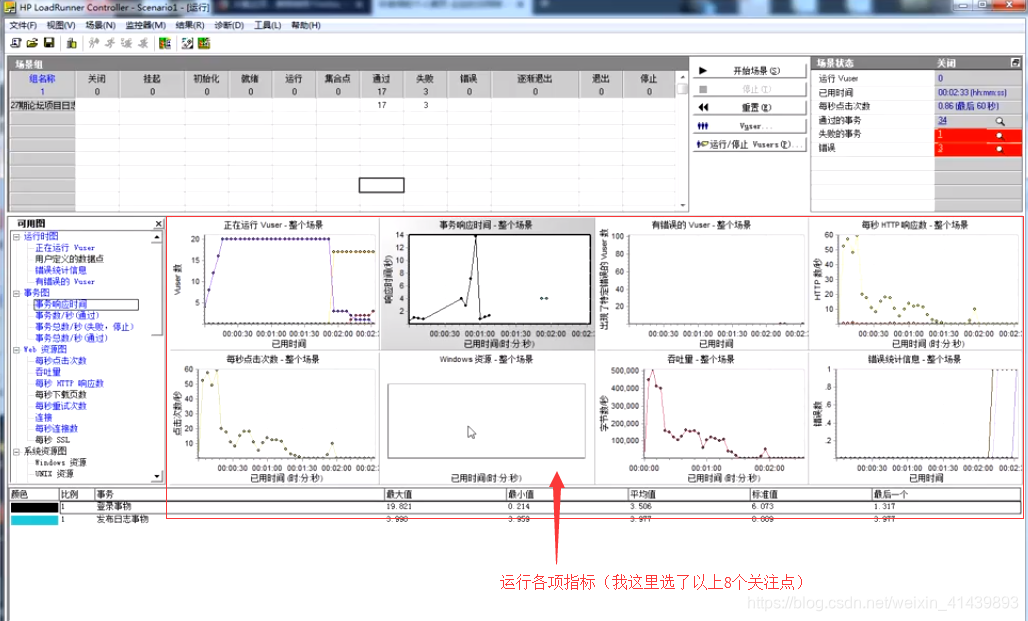Click the 事务响应时间 - 整个场景 graph
This screenshot has height=621, width=1028.
coord(487,285)
